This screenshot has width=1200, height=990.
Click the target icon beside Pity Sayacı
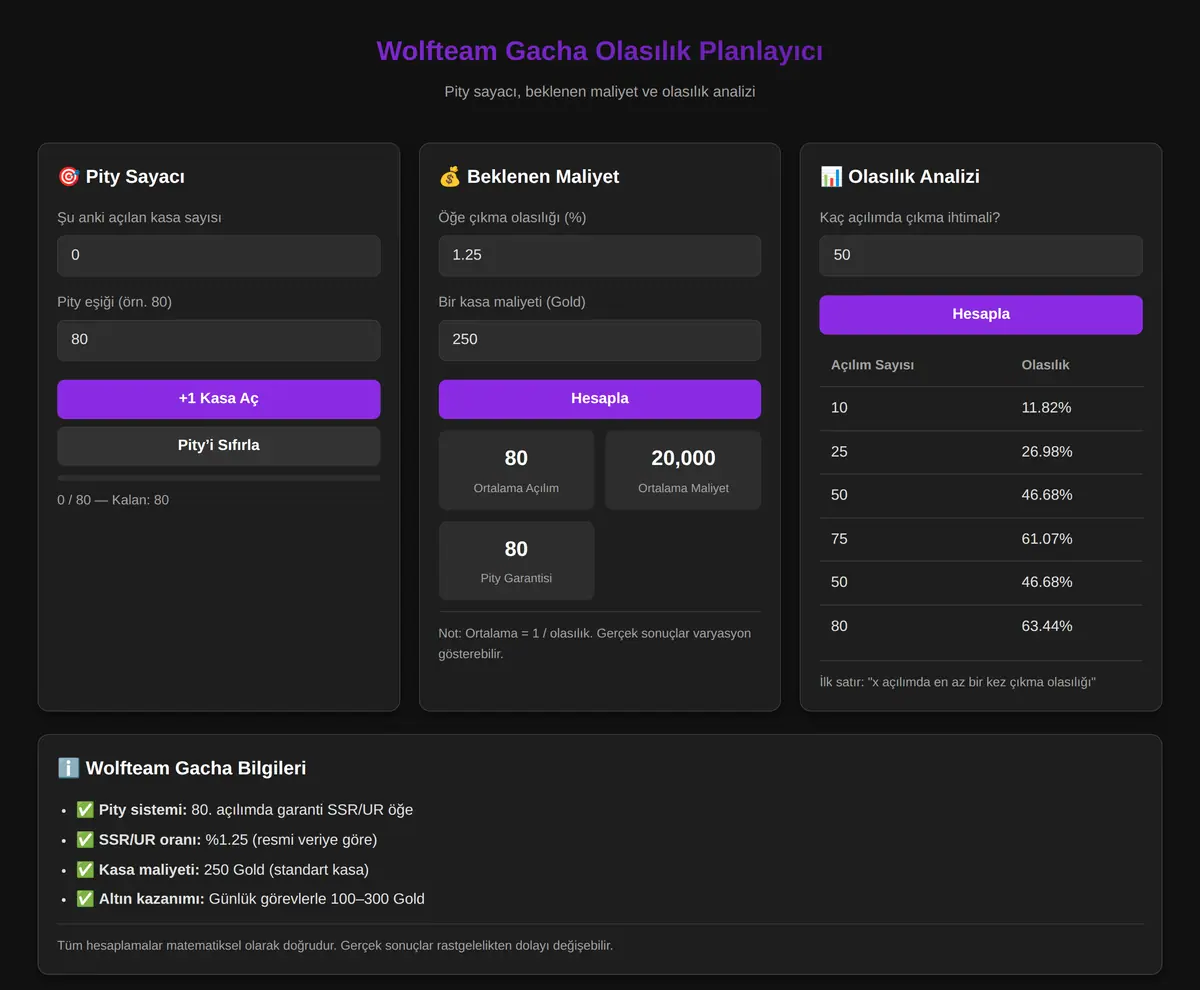[68, 177]
